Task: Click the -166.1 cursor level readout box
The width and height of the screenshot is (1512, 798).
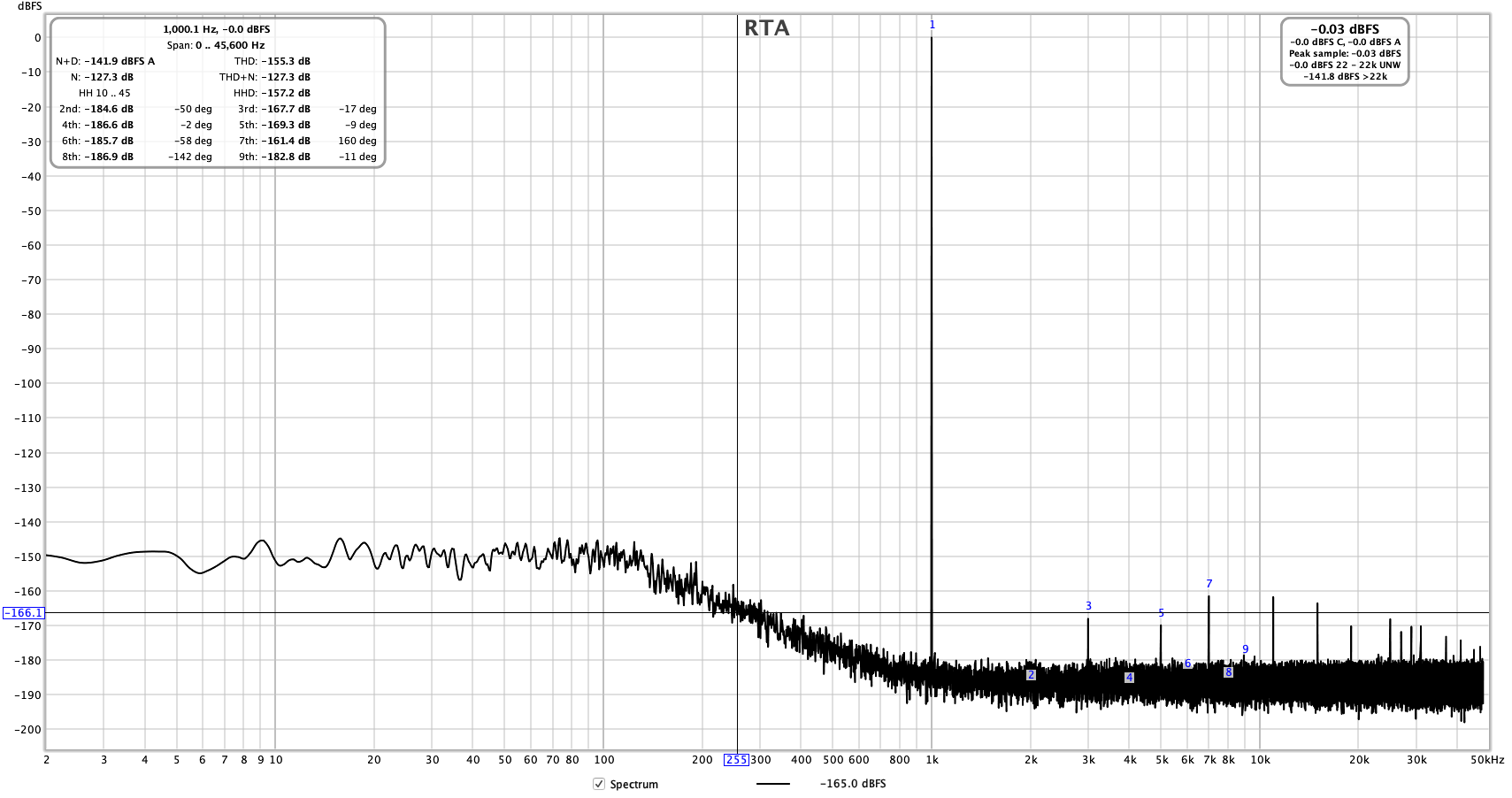Action: point(23,612)
